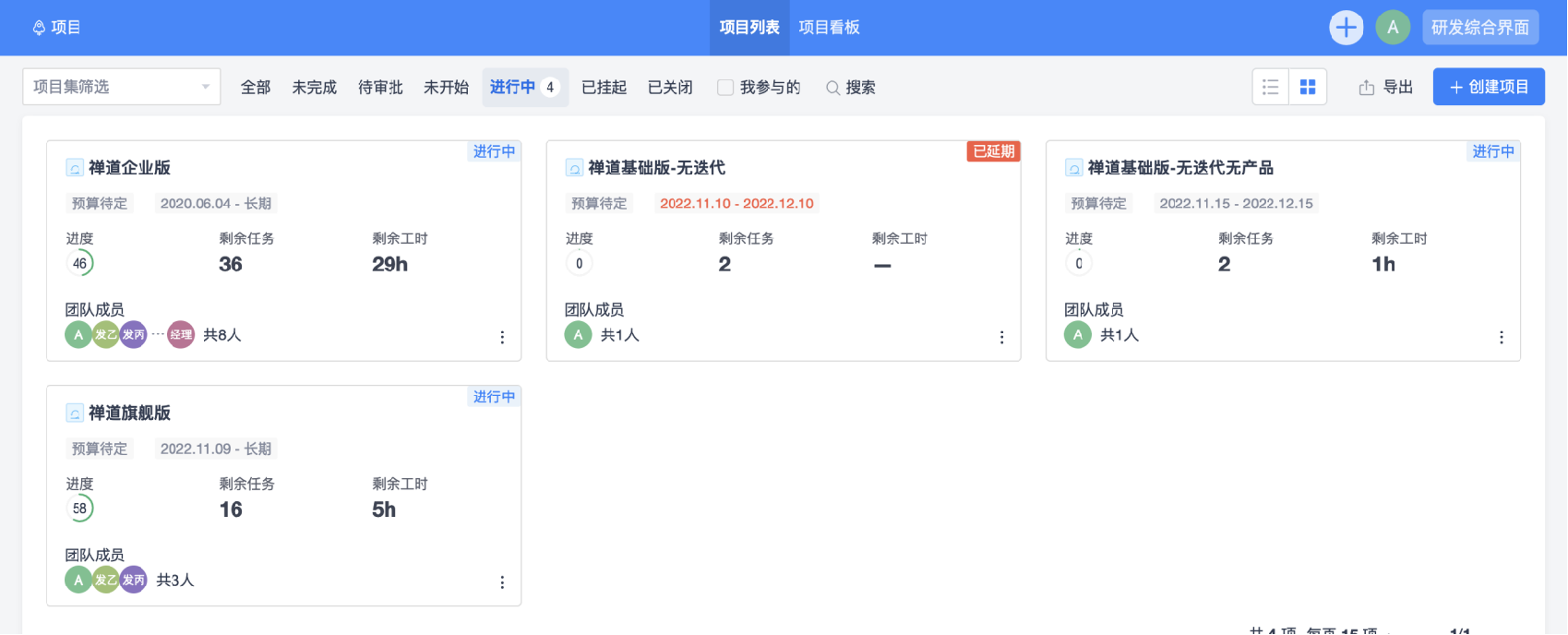Image resolution: width=1568 pixels, height=635 pixels.
Task: Open project 禅道基础版-无迭代无产品
Action: click(x=1180, y=168)
